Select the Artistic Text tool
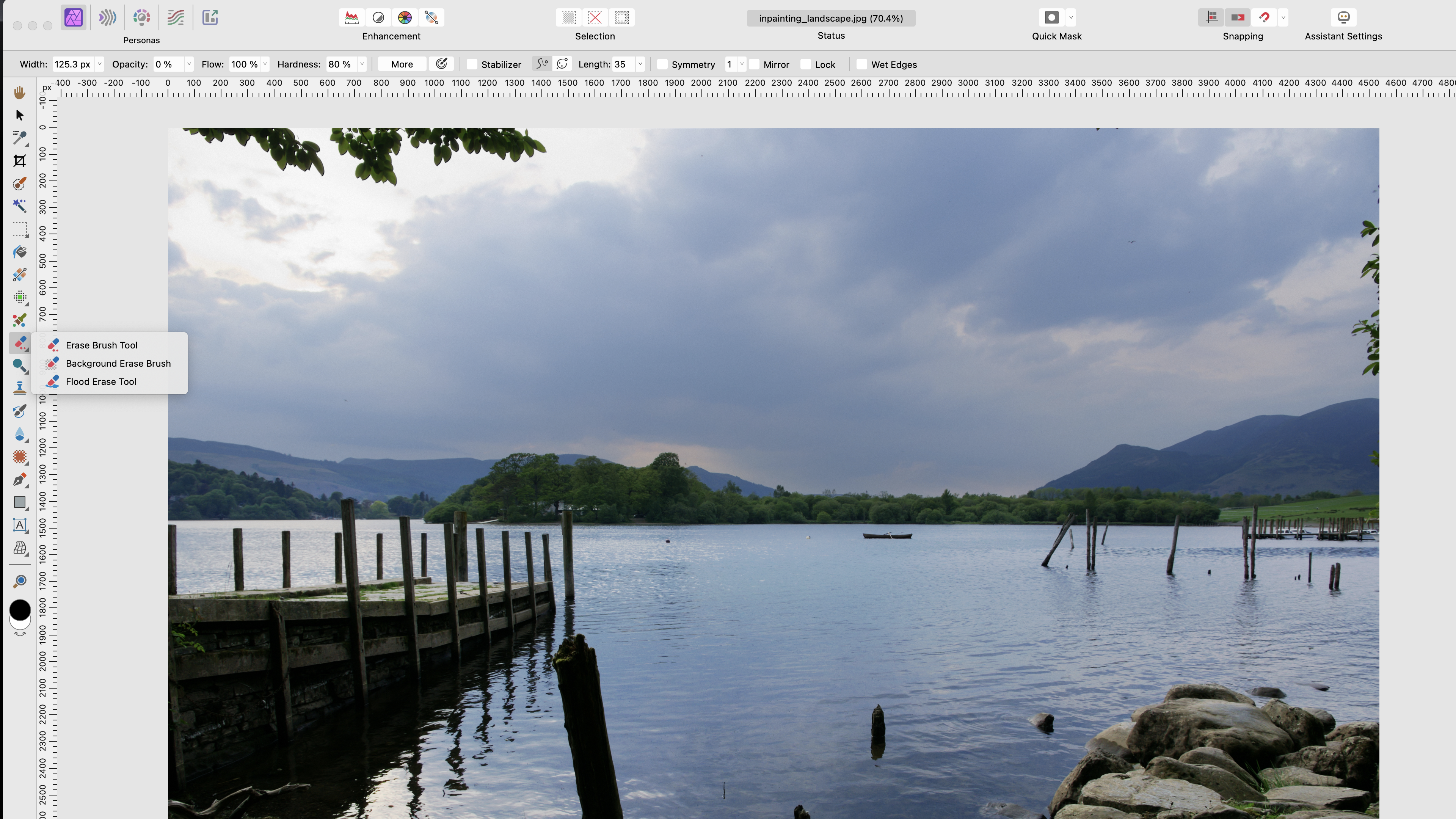 [x=20, y=525]
